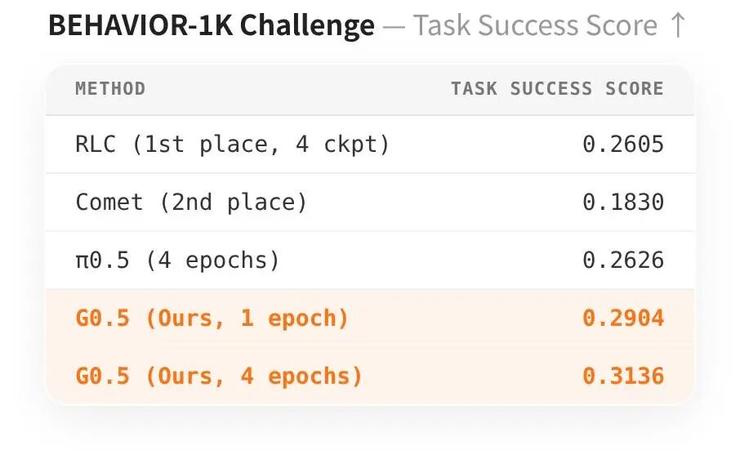Select the π0.5 (4 epochs) row label

pos(178,261)
